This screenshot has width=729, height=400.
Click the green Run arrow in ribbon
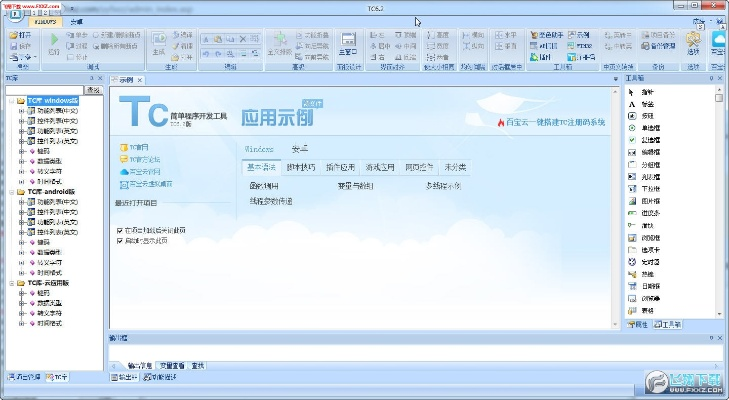(53, 38)
